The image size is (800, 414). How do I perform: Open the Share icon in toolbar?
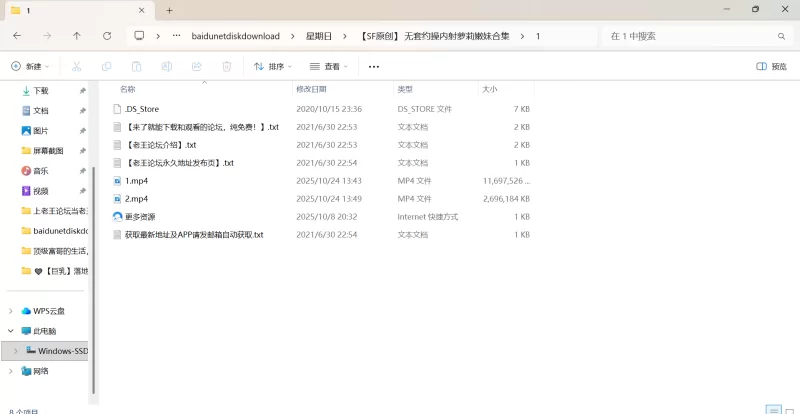click(x=197, y=66)
